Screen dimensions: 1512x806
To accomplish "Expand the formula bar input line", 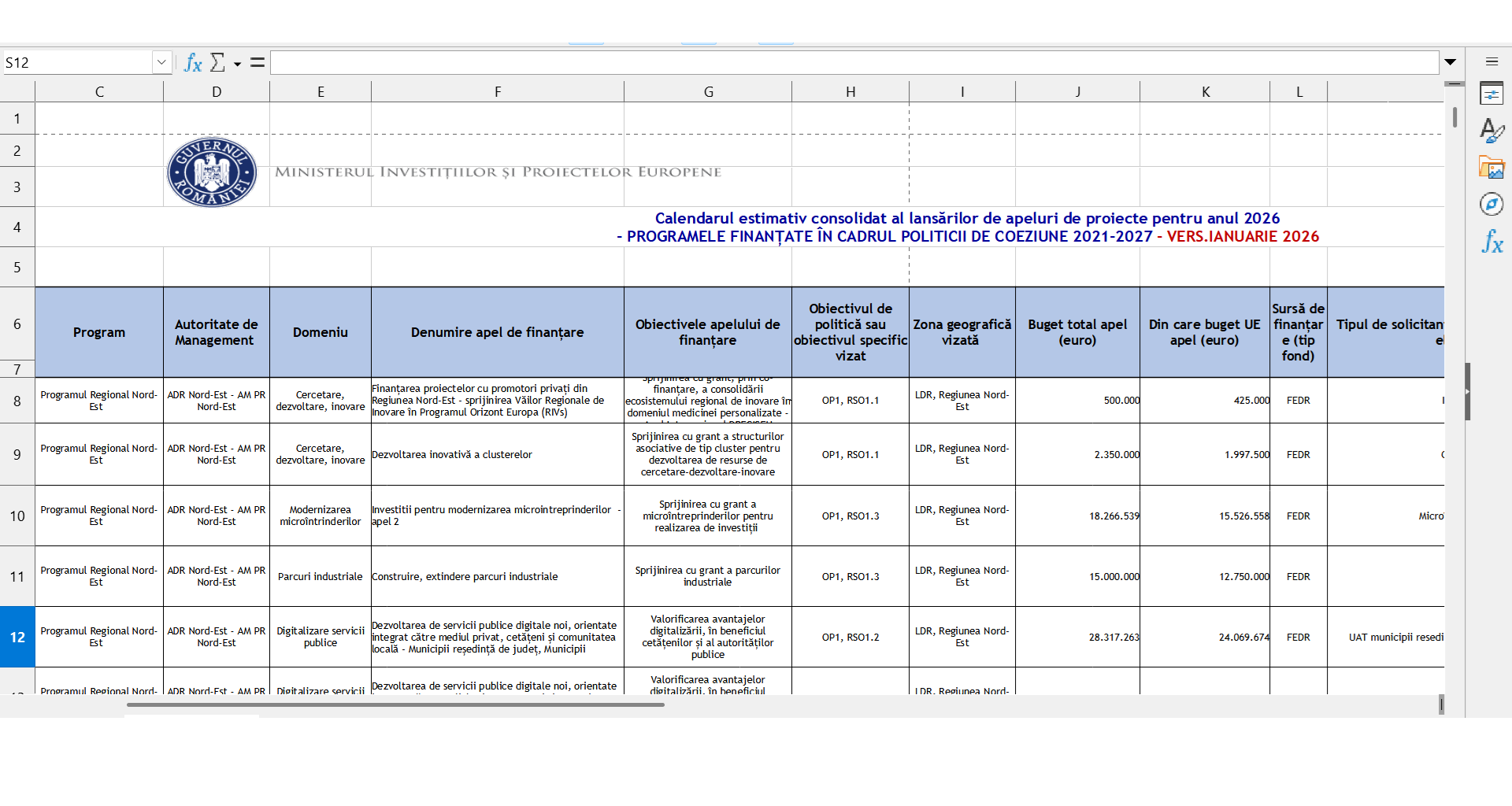I will click(1450, 62).
